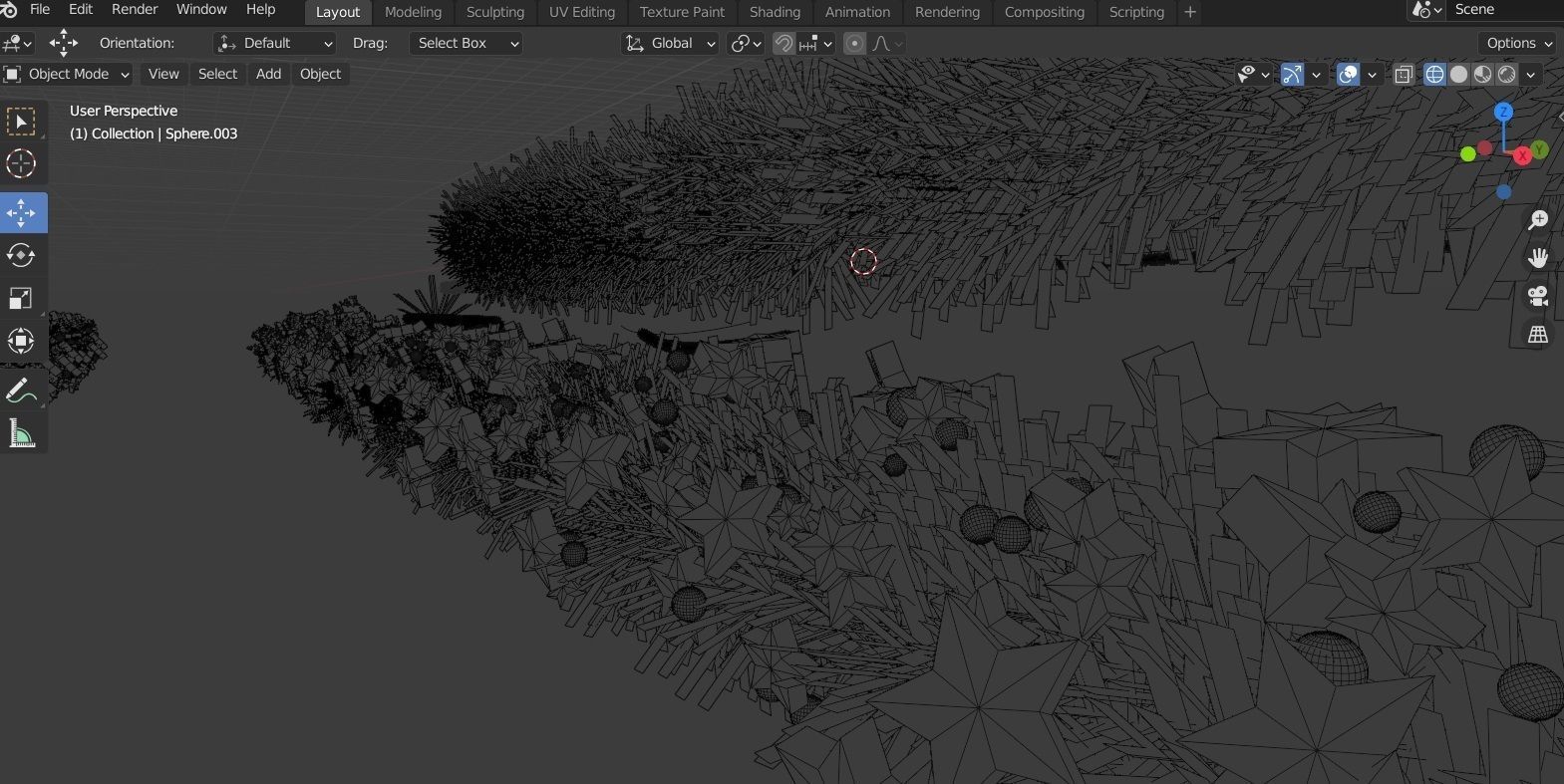The height and width of the screenshot is (784, 1564).
Task: Toggle snapping magnet icon
Action: click(784, 43)
